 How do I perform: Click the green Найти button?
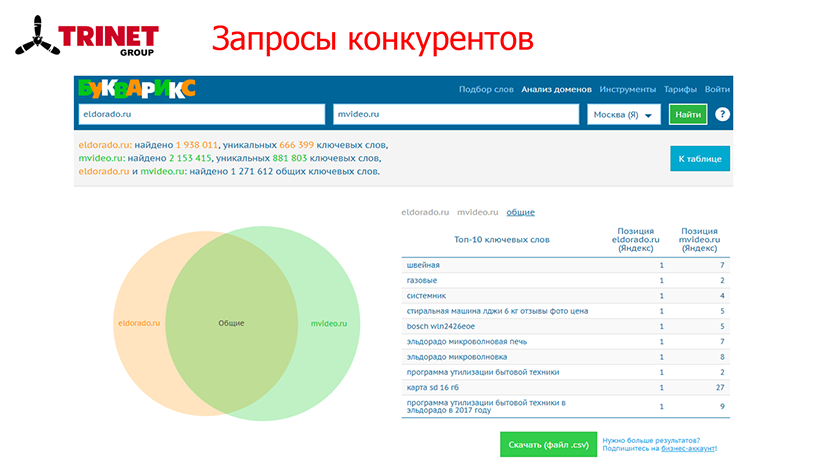click(688, 115)
